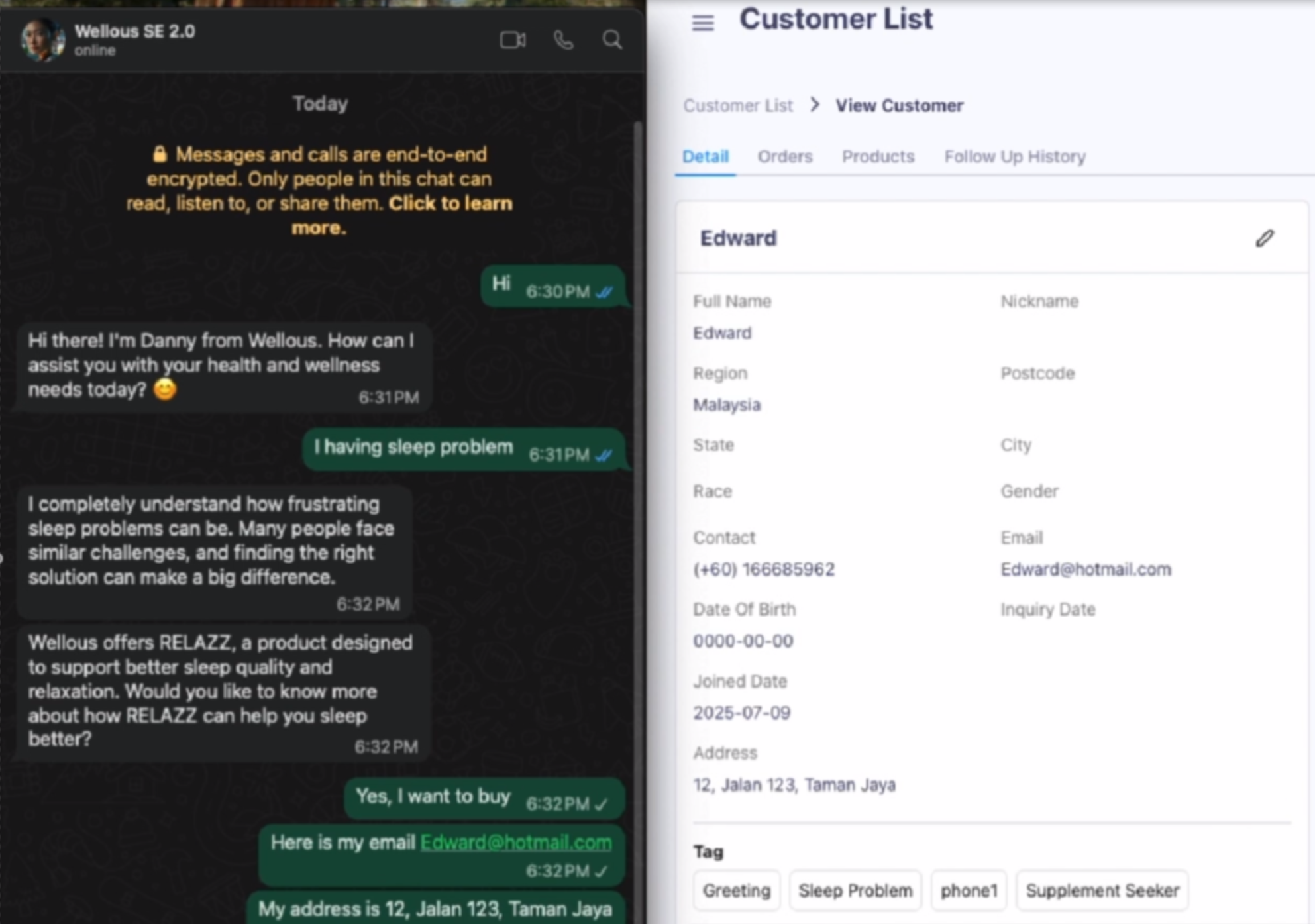Click the 'Wellous offers RELAZZ' message
The width and height of the screenshot is (1315, 924).
[x=224, y=693]
